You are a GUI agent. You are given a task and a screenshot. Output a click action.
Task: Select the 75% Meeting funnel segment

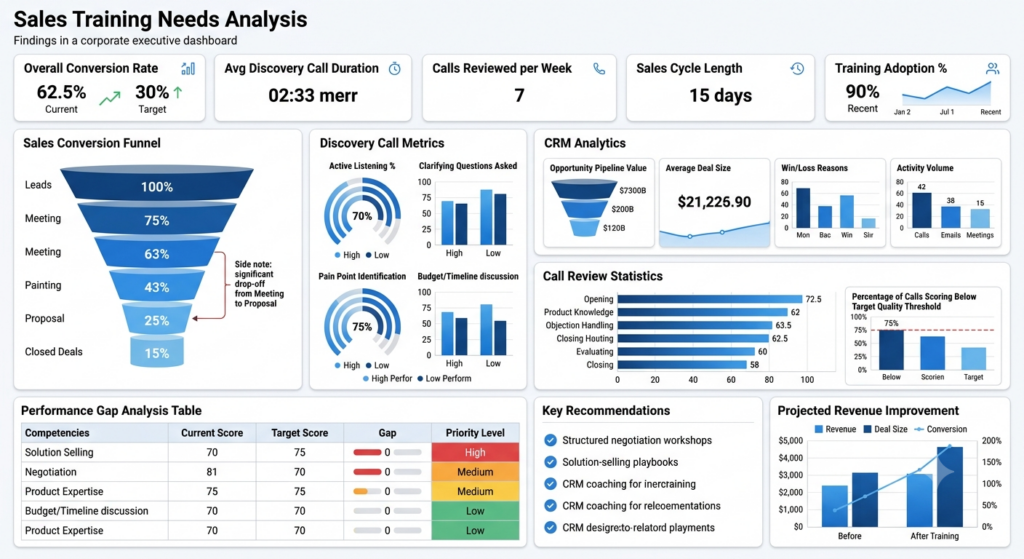pyautogui.click(x=157, y=218)
